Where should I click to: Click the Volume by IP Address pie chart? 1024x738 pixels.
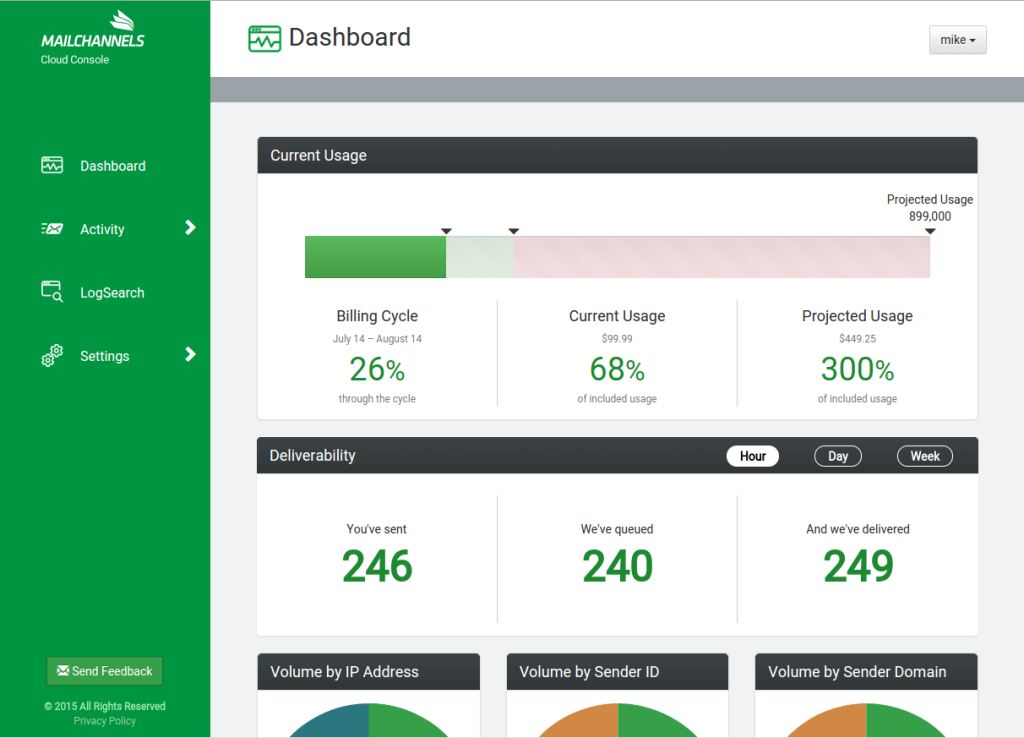(369, 720)
